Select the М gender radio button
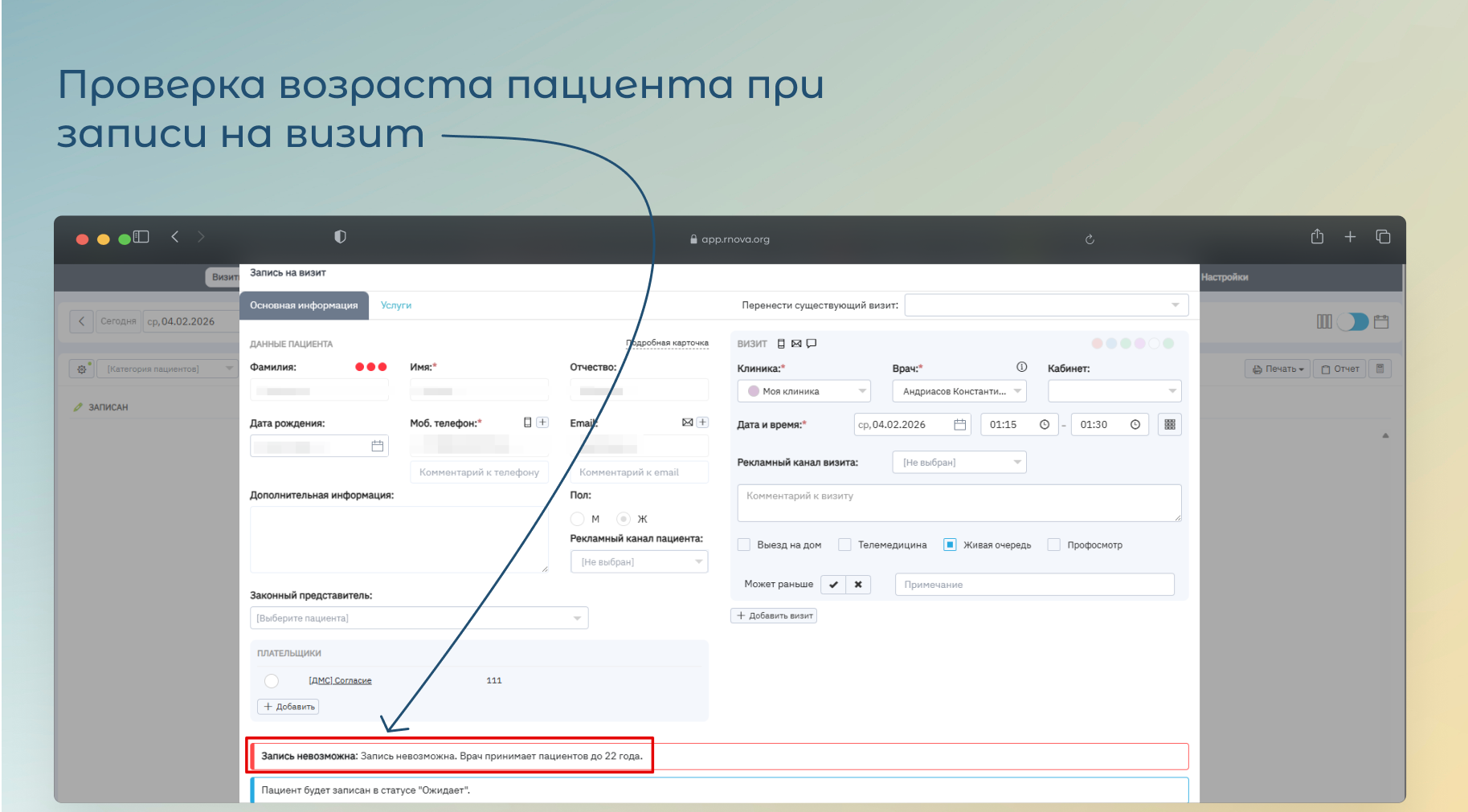This screenshot has height=812, width=1468. (x=578, y=519)
